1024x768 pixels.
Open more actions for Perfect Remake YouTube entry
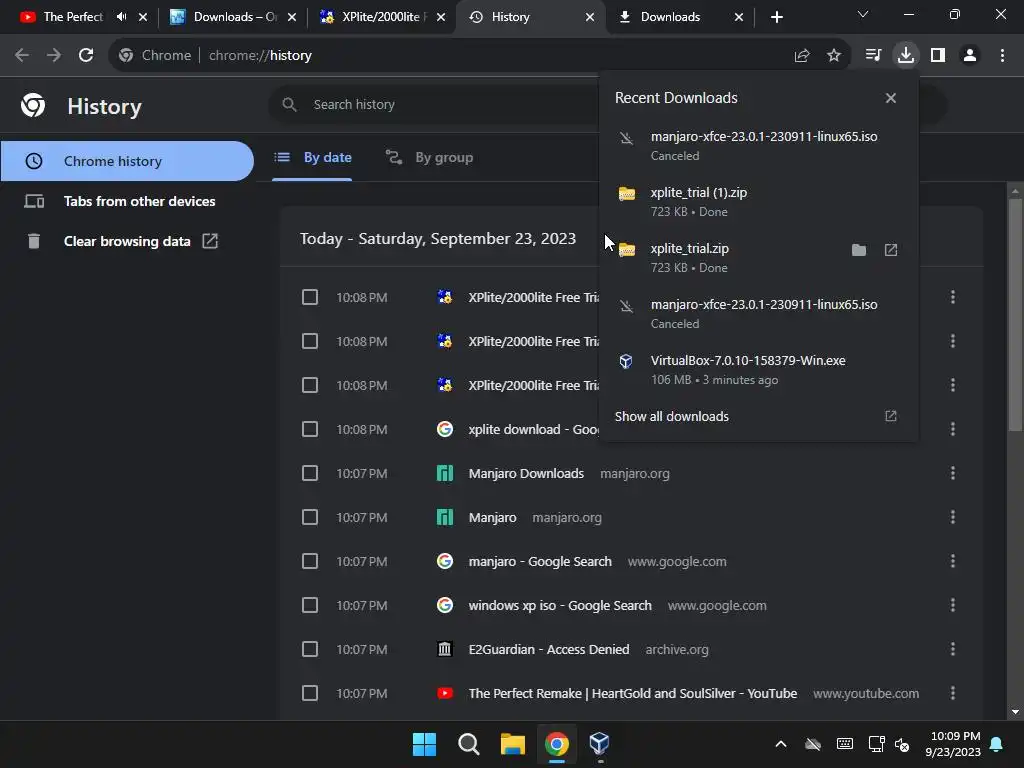953,694
